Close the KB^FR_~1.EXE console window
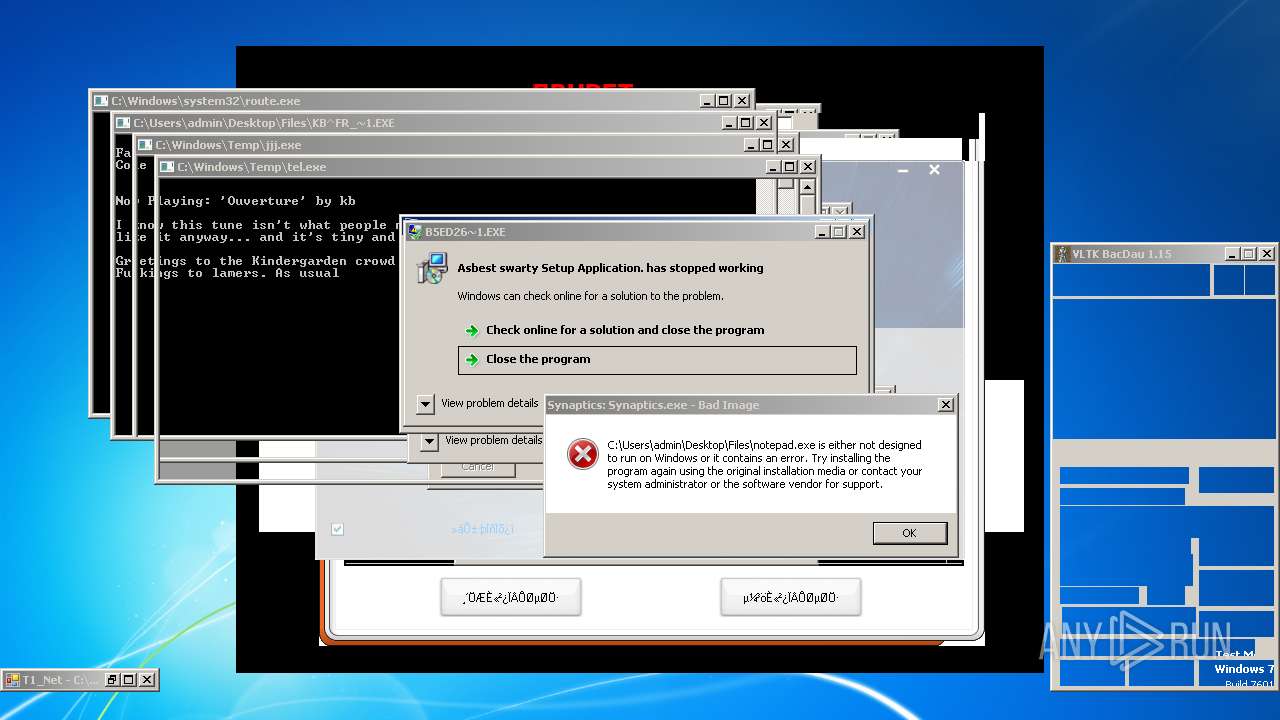The image size is (1280, 720). pos(764,123)
